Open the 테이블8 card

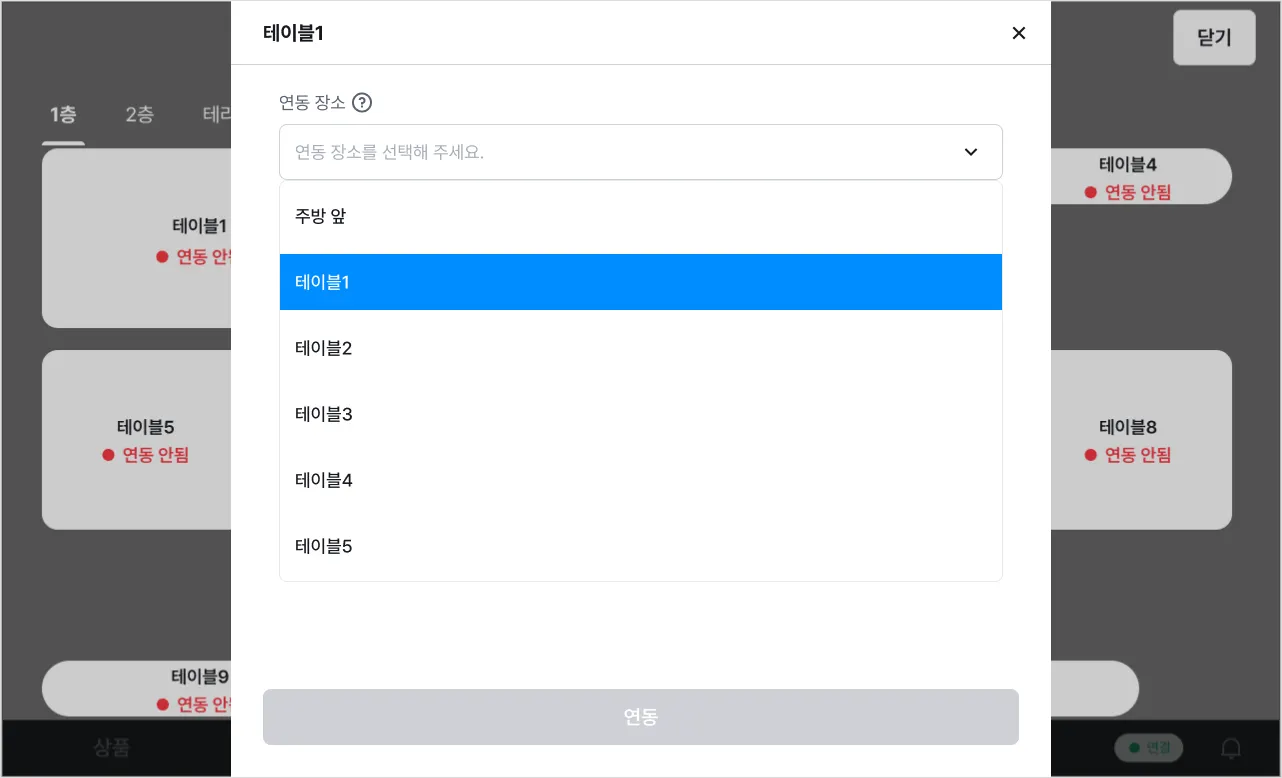click(1140, 440)
